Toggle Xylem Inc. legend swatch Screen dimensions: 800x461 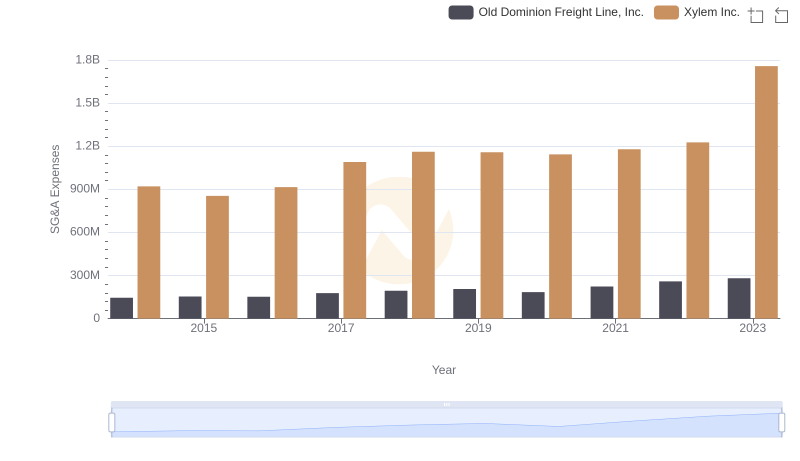point(666,12)
